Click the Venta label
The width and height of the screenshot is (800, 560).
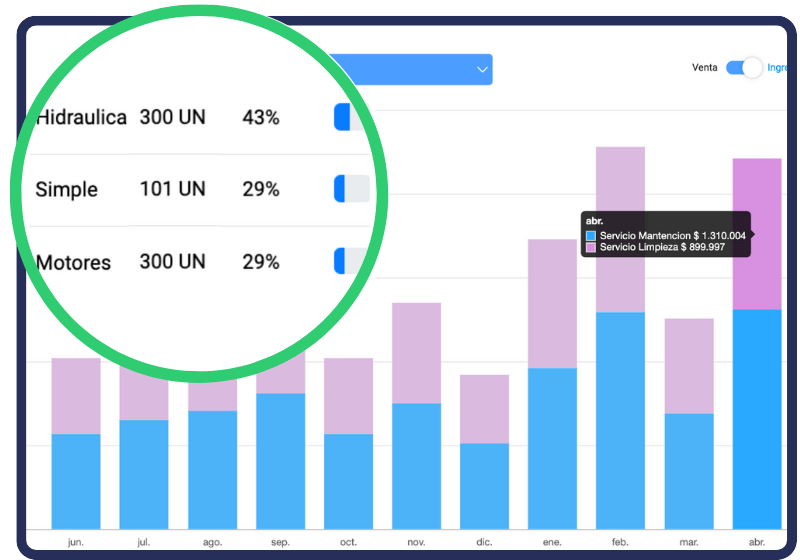coord(705,67)
